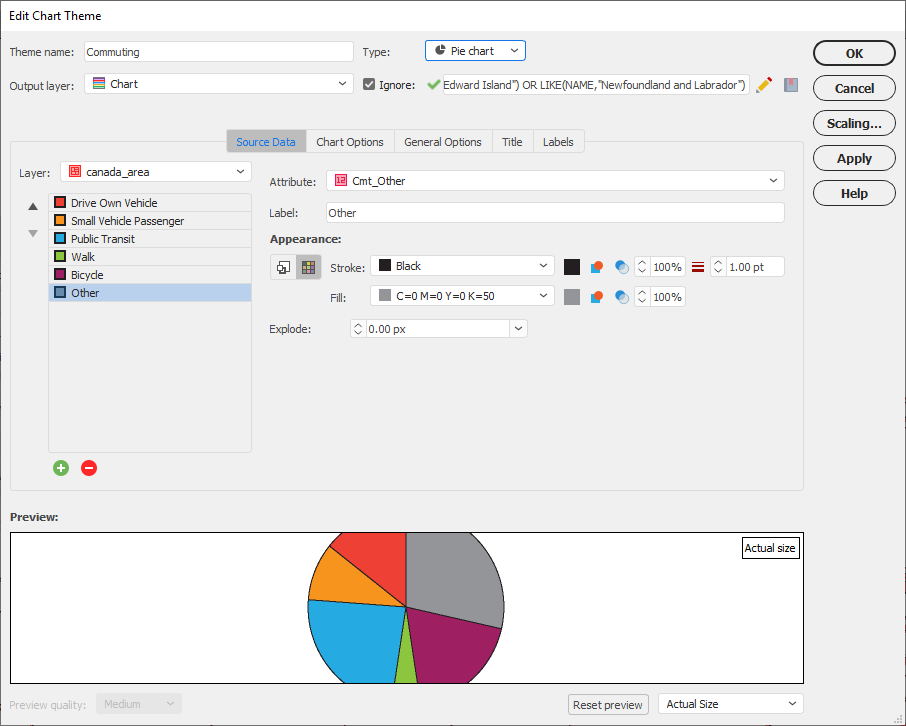Open the Stroke color Black dropdown

click(462, 266)
